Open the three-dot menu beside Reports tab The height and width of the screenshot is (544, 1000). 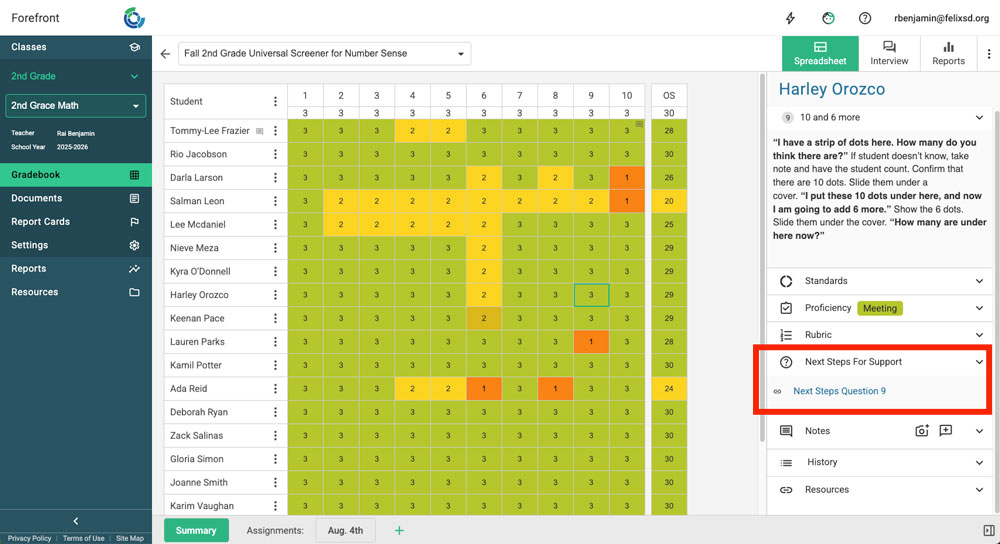coord(989,54)
